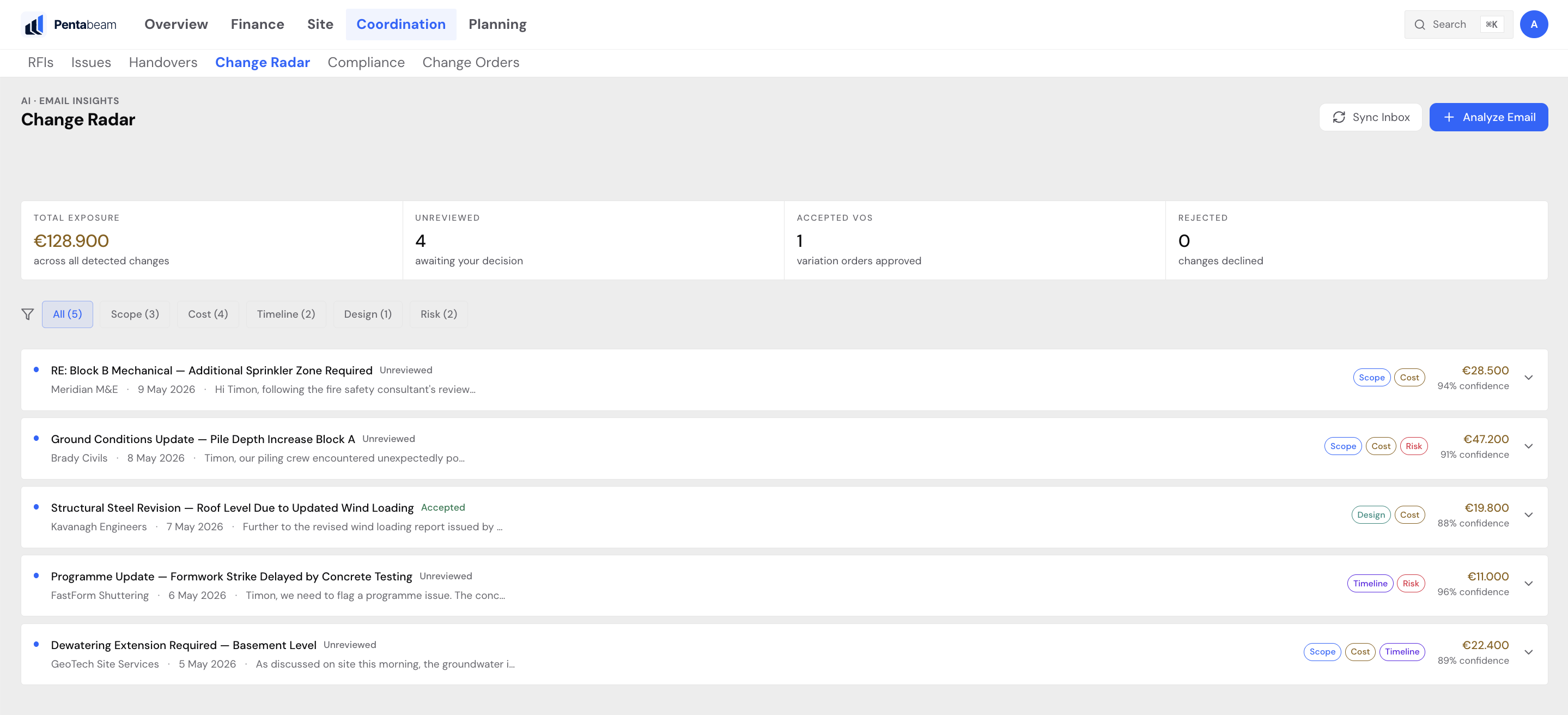Click the search magnifier icon
1568x715 pixels.
[1419, 25]
